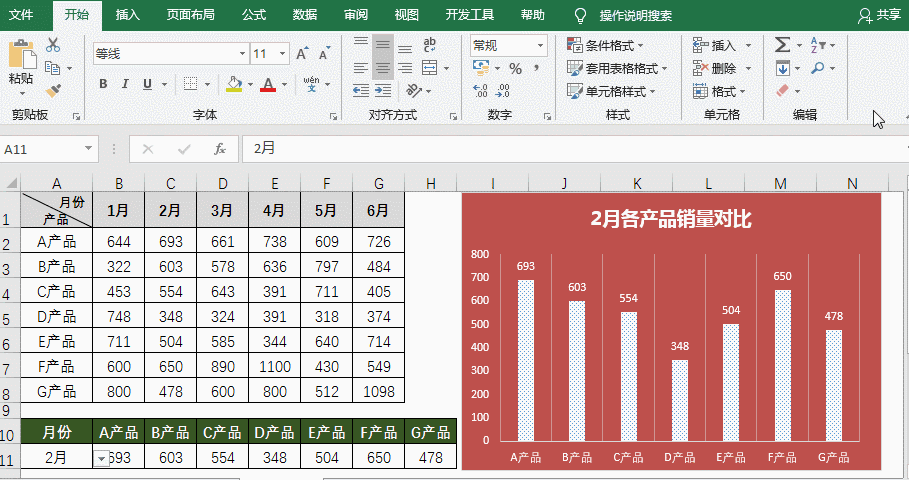Toggle Underline formatting
Screen dimensions: 909x480
click(x=147, y=84)
